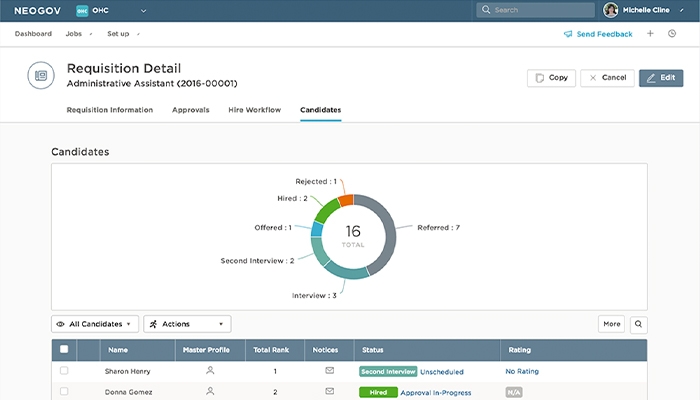Click Sharon Henry's notices envelope icon

329,371
